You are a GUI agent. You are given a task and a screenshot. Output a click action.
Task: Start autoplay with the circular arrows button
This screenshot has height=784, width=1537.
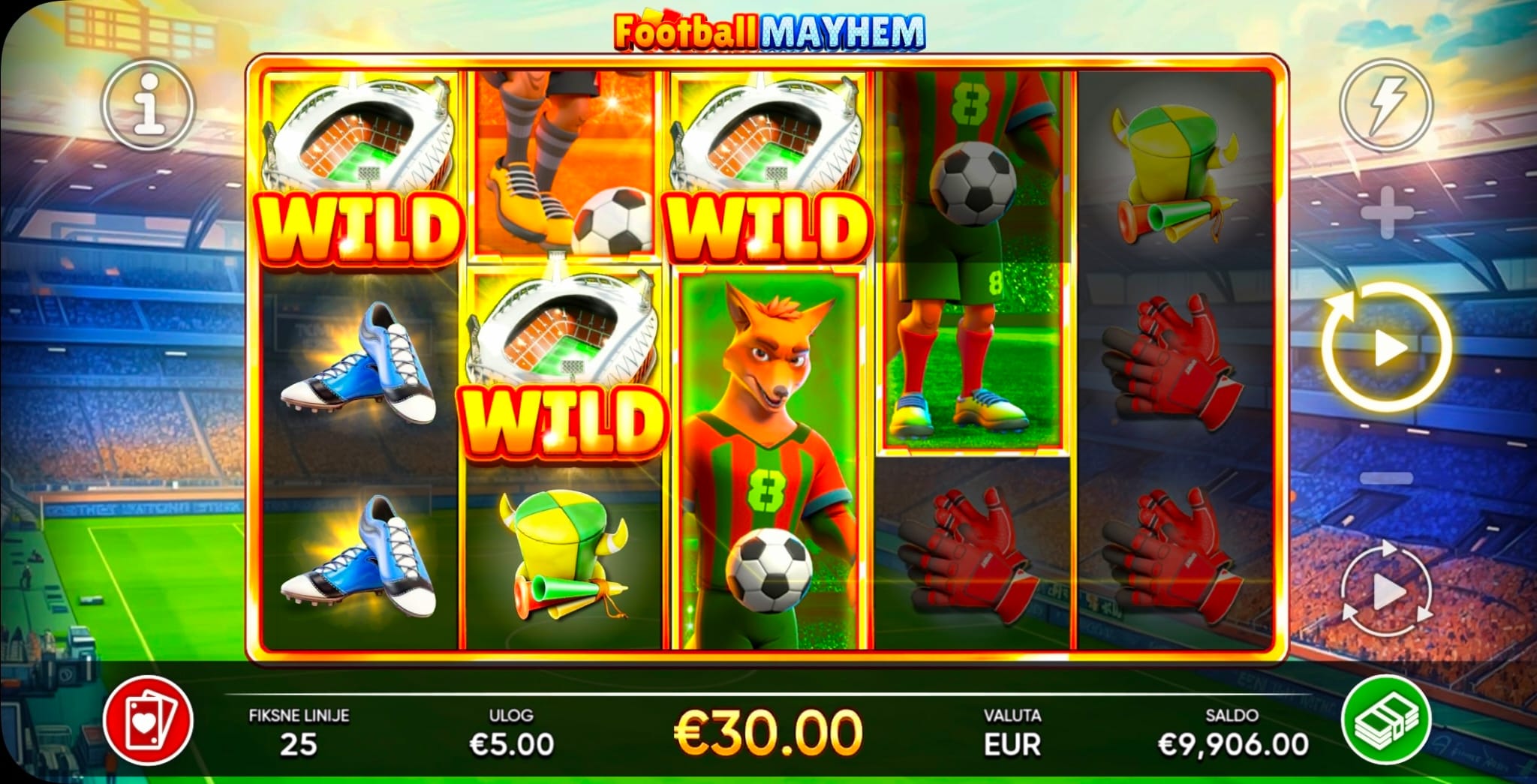pos(1386,594)
